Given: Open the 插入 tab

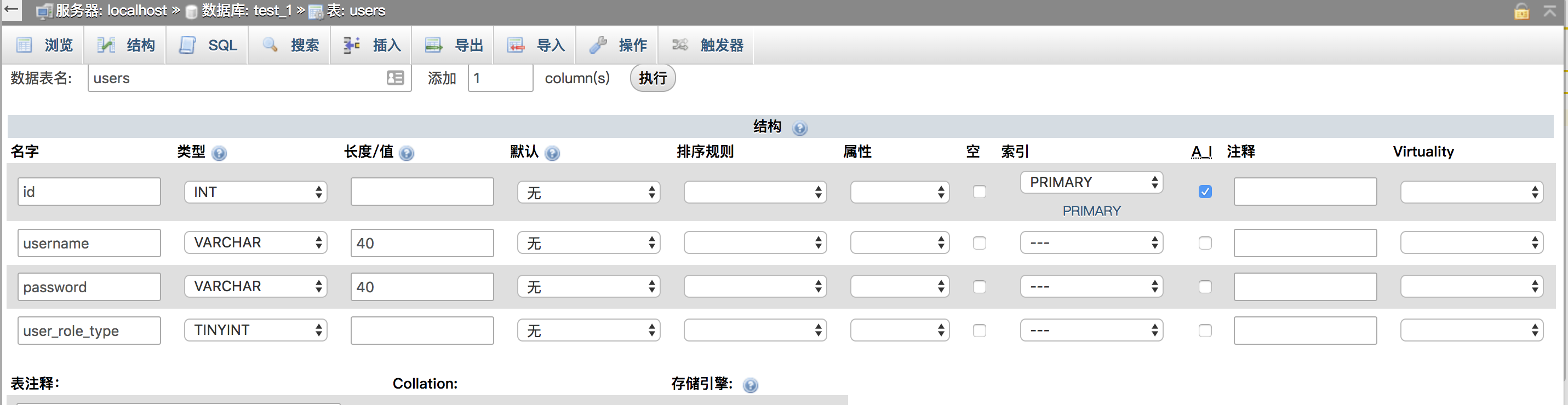Looking at the screenshot, I should tap(371, 45).
